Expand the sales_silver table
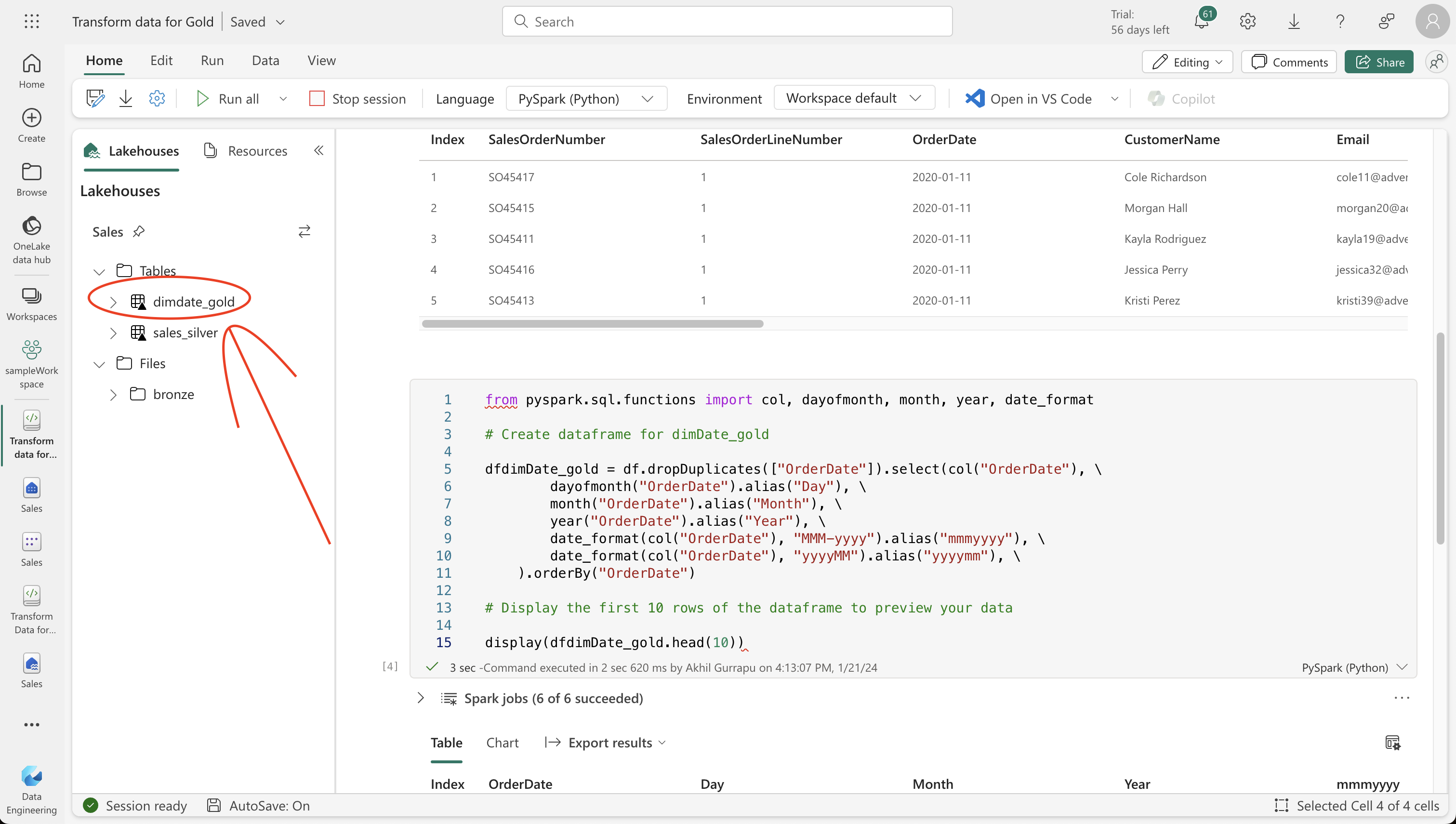The image size is (1456, 824). [113, 333]
